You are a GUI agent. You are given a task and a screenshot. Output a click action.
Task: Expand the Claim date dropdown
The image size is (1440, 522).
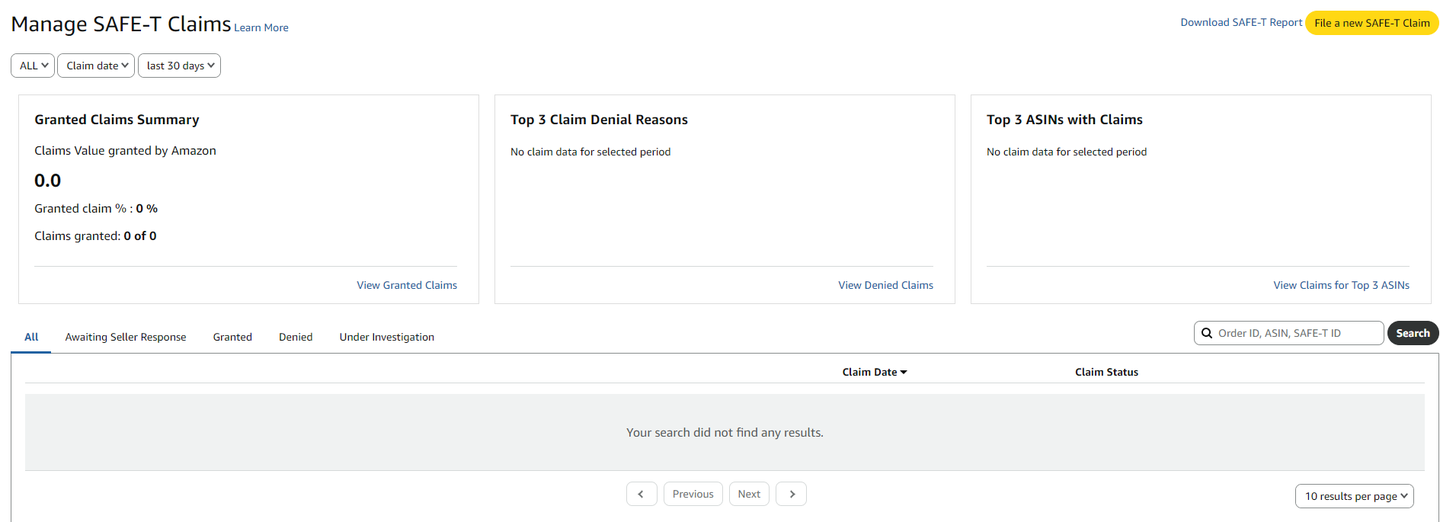[x=96, y=66]
